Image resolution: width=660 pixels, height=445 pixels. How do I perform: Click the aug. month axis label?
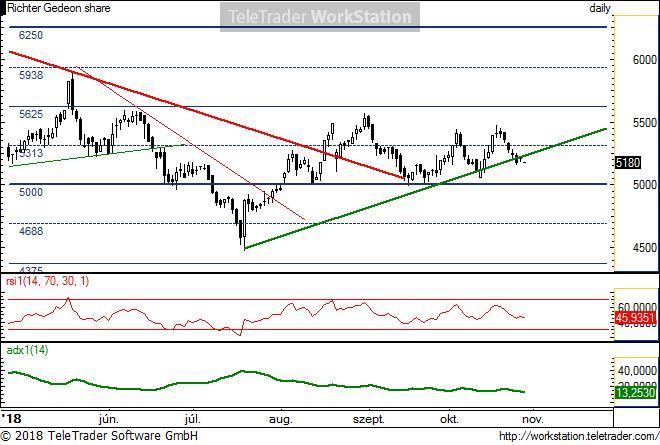coord(280,419)
